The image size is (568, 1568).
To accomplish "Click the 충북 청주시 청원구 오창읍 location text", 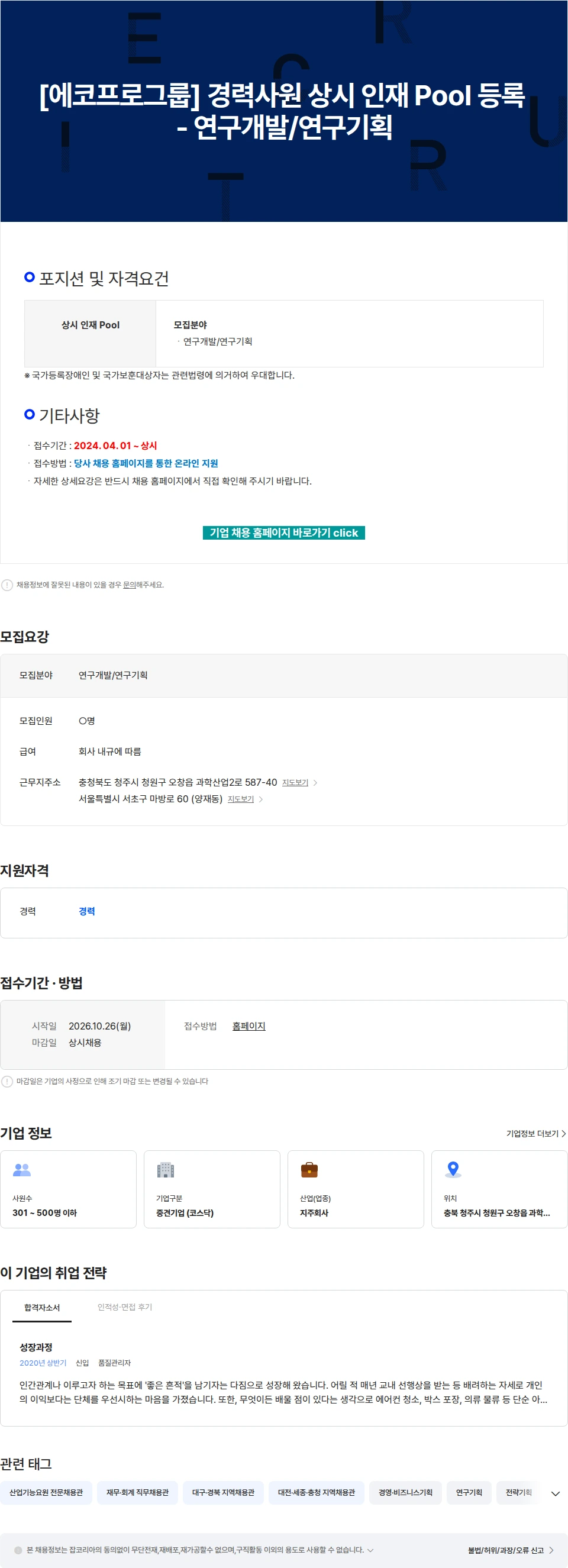I will [x=497, y=1213].
